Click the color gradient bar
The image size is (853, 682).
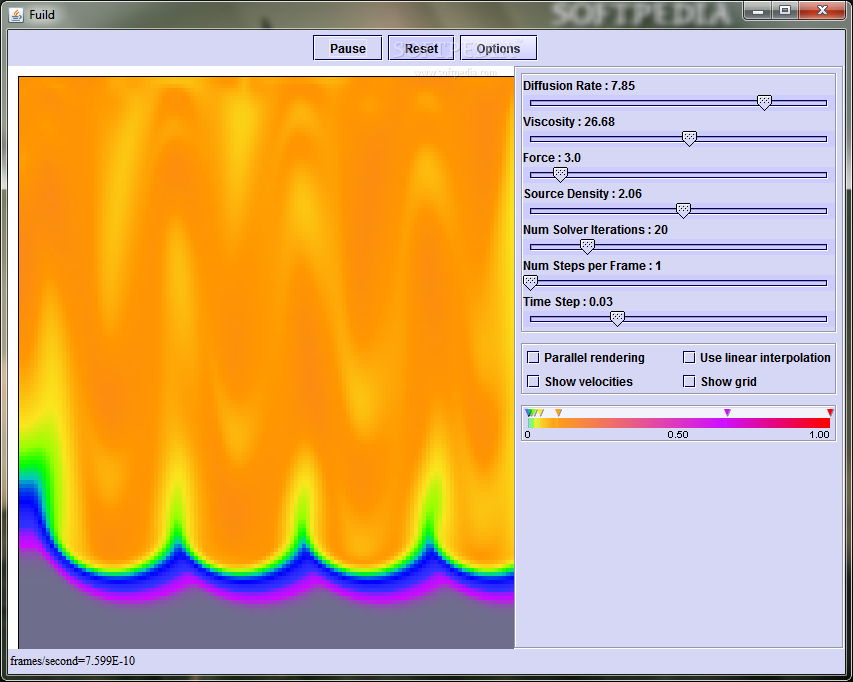pos(679,423)
